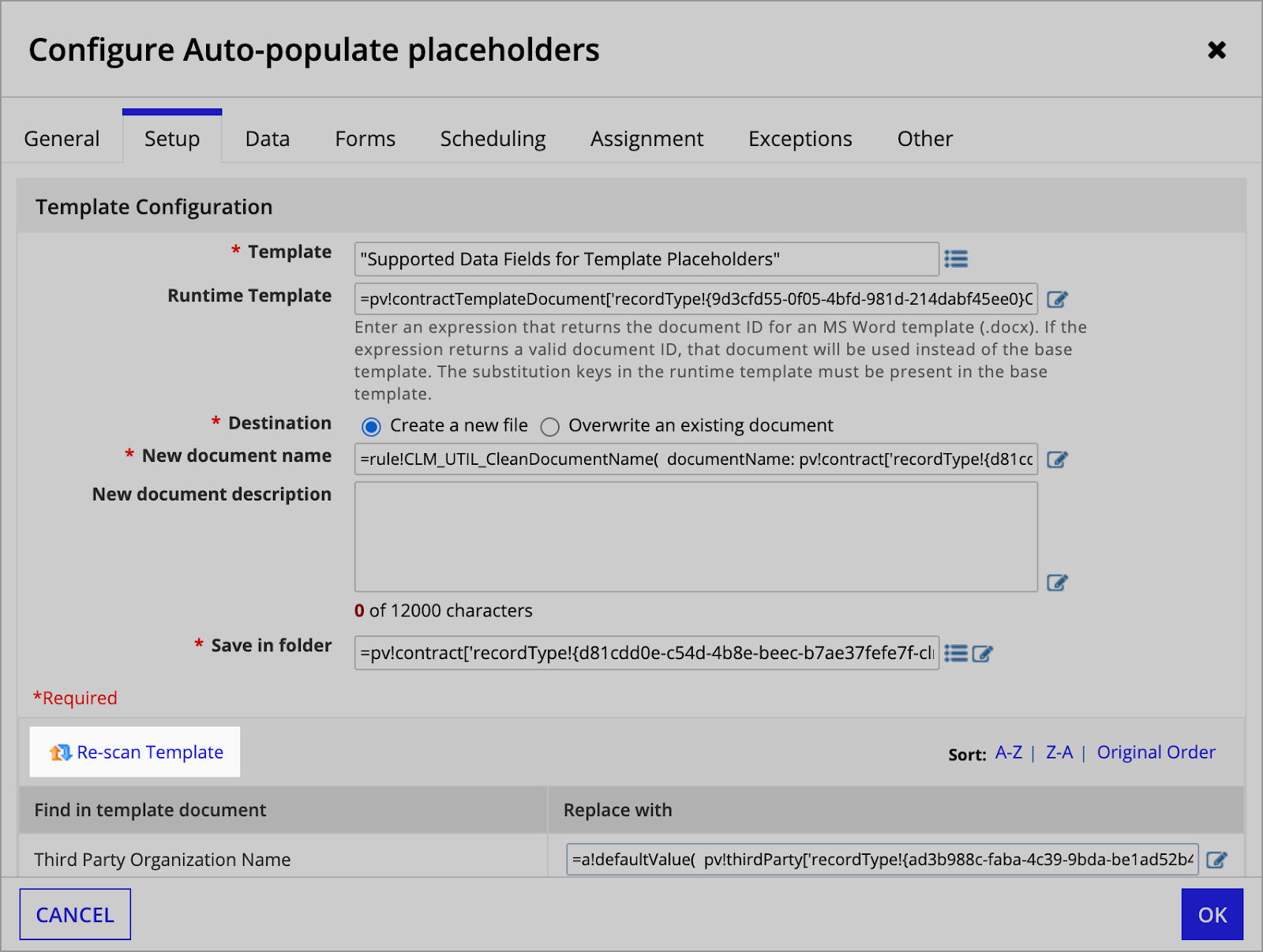
Task: Click the Template Configuration section heading
Action: (x=154, y=207)
